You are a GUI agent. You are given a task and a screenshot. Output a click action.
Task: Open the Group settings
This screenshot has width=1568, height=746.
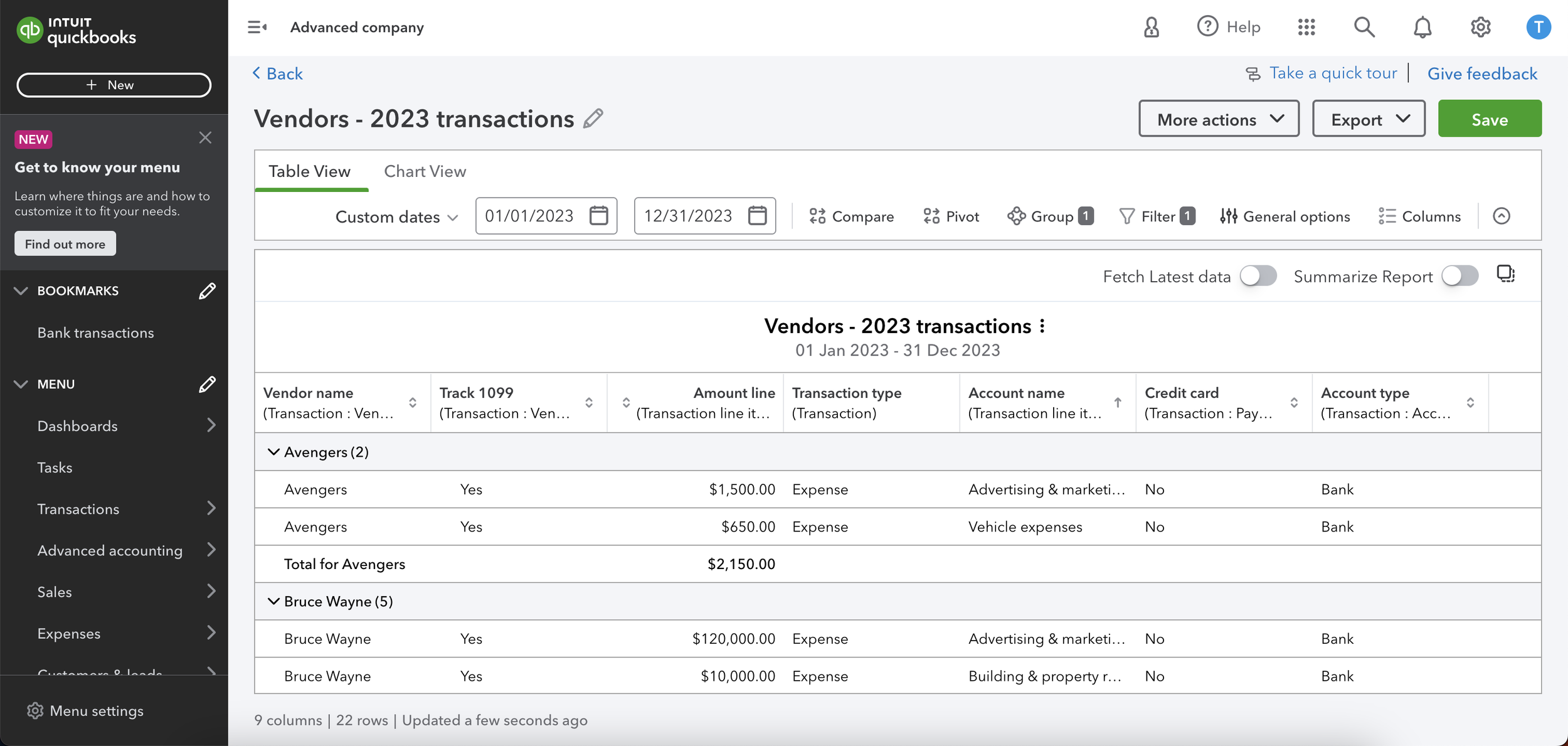(x=1051, y=216)
